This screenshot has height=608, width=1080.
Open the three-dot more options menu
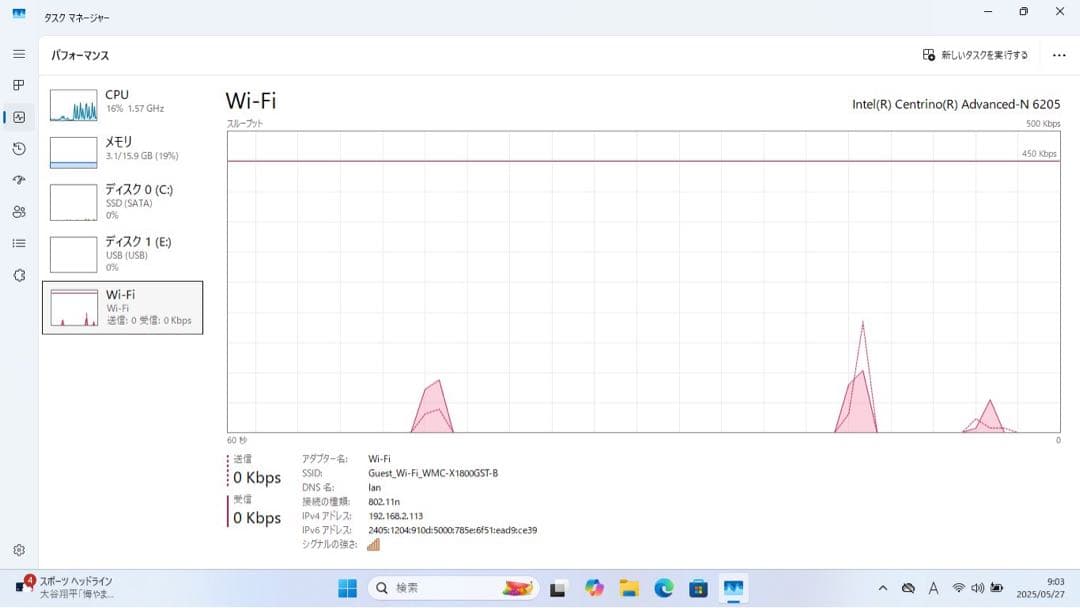click(1058, 54)
